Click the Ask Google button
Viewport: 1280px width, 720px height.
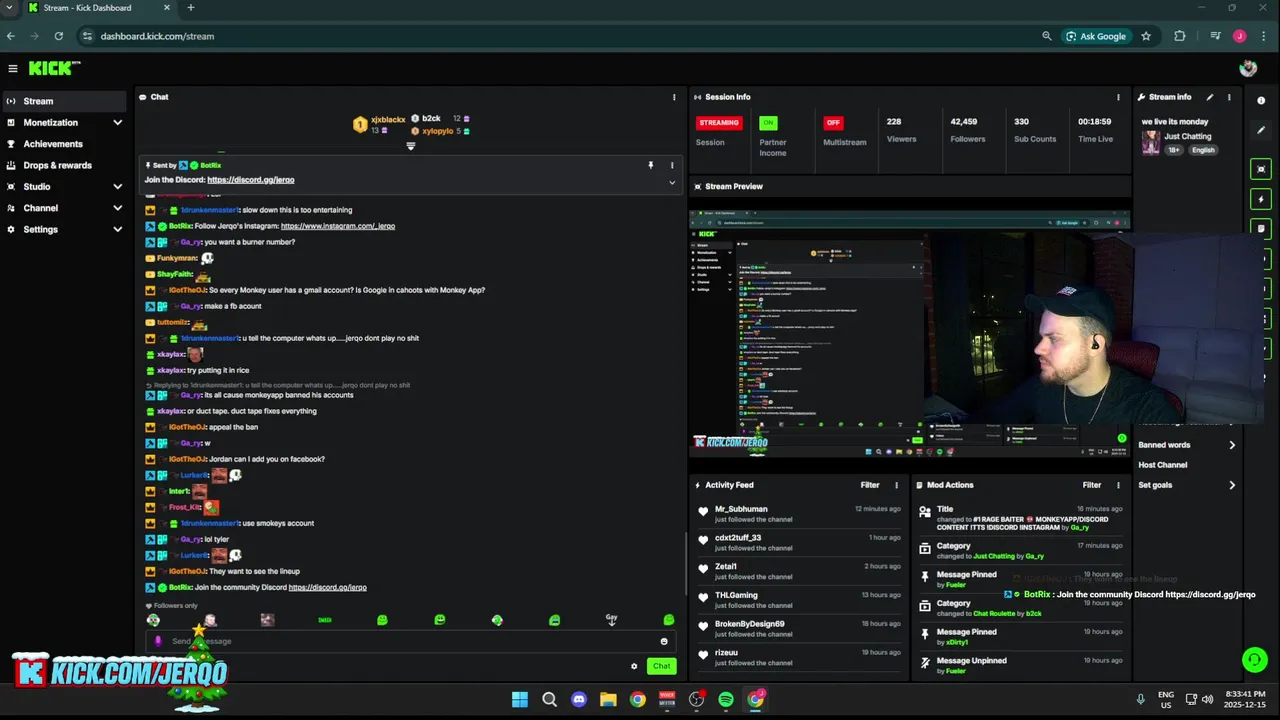coord(1095,36)
